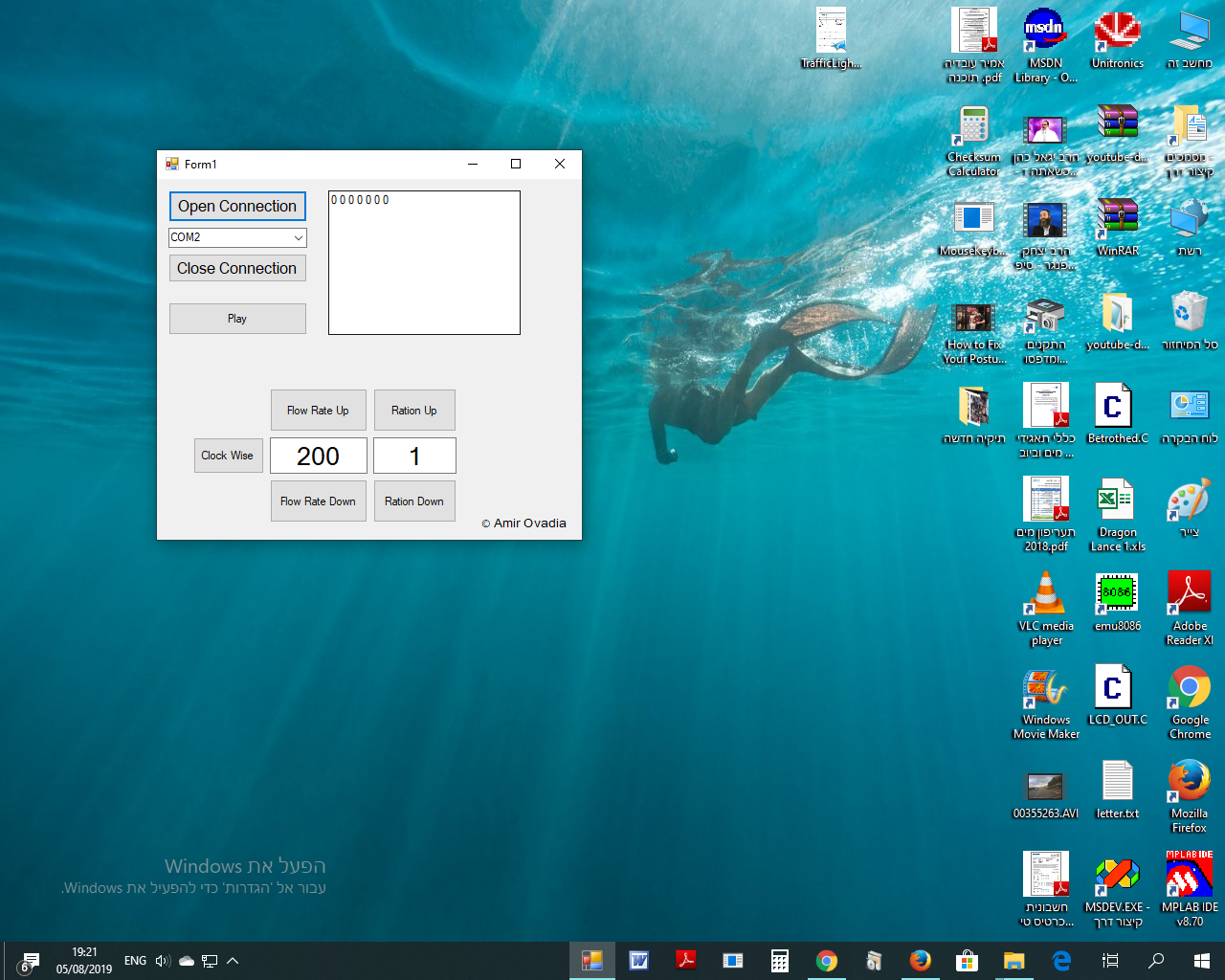The height and width of the screenshot is (980, 1225).
Task: Select the Adobe Reader XI shortcut
Action: click(1190, 609)
